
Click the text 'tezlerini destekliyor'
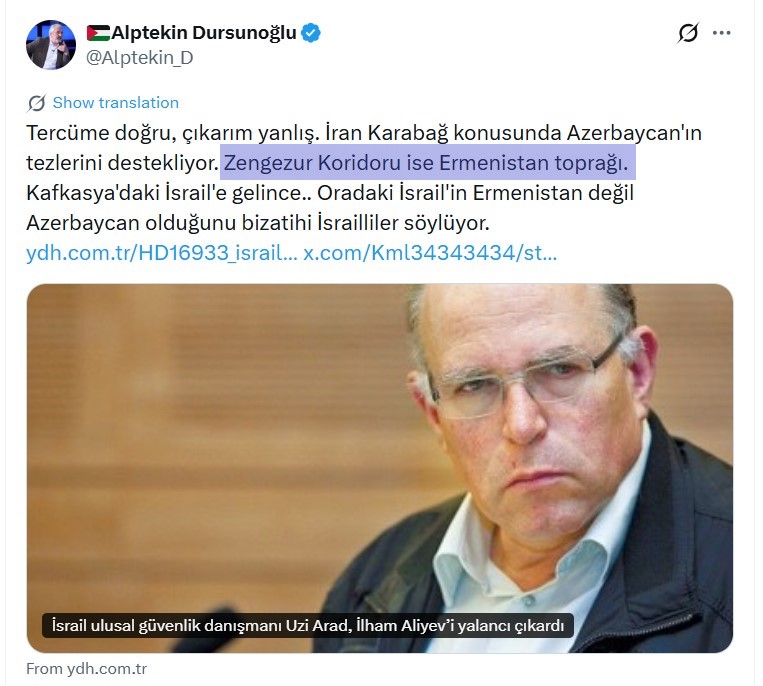[x=122, y=163]
